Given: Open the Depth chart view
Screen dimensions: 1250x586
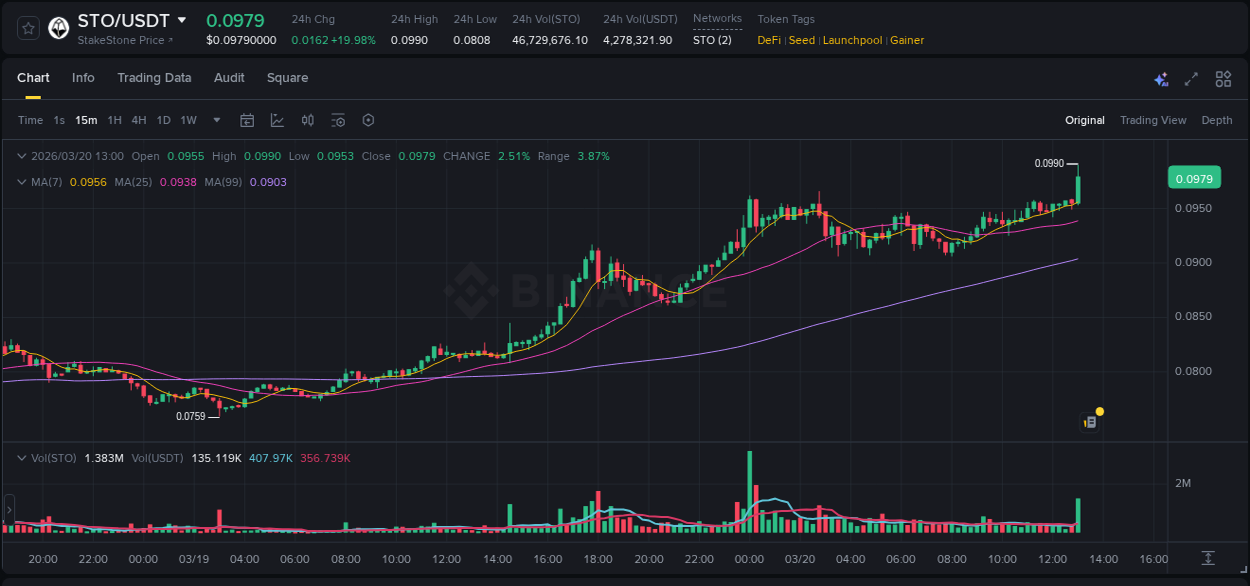Looking at the screenshot, I should coord(1216,120).
